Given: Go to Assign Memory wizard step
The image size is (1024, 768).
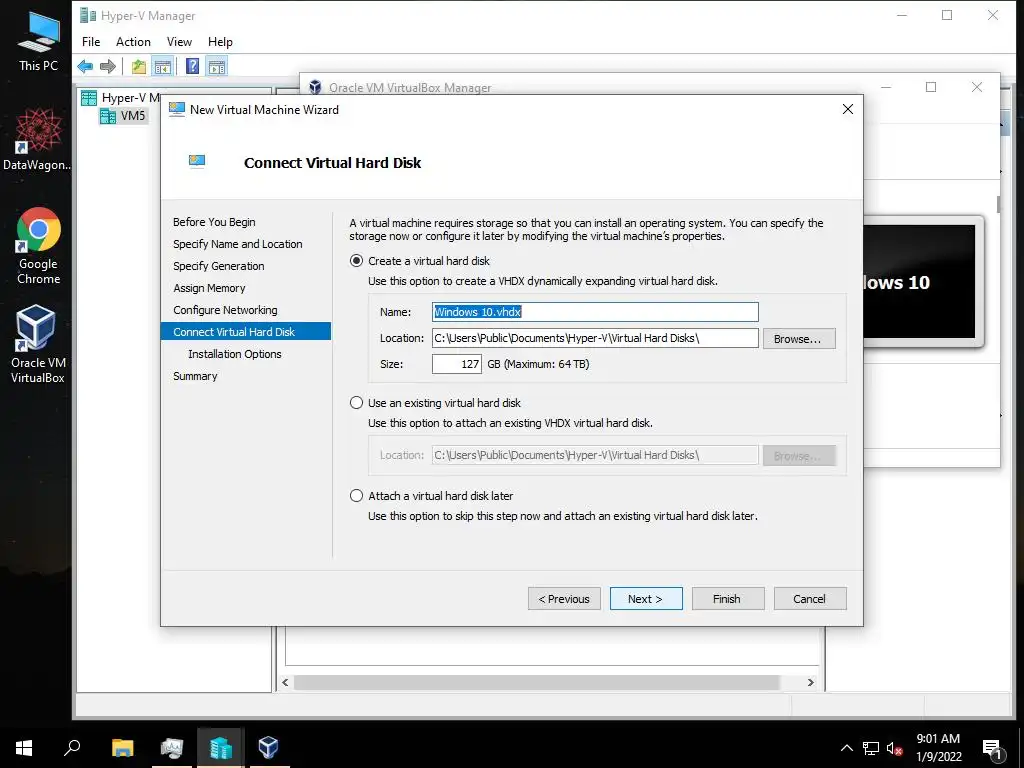Looking at the screenshot, I should pyautogui.click(x=209, y=288).
